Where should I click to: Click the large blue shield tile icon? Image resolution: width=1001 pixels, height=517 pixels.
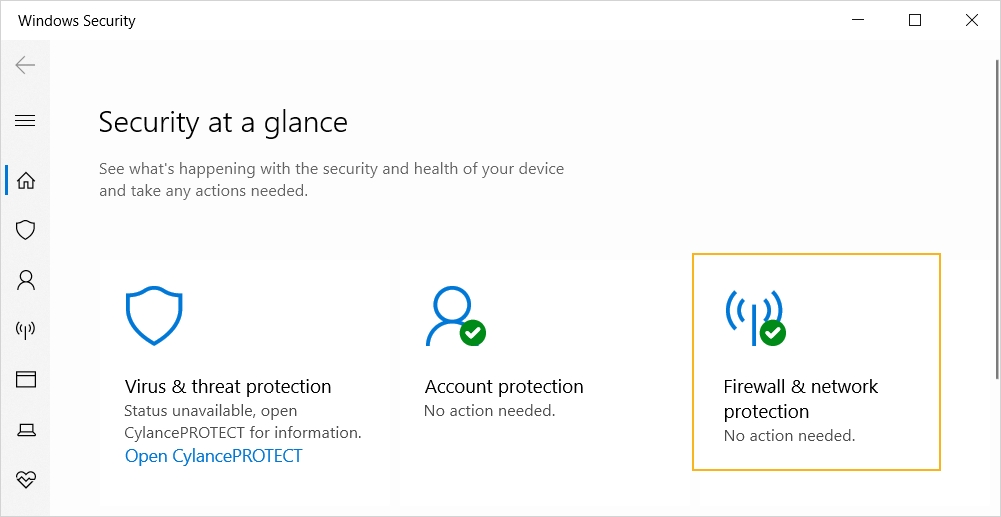click(154, 316)
